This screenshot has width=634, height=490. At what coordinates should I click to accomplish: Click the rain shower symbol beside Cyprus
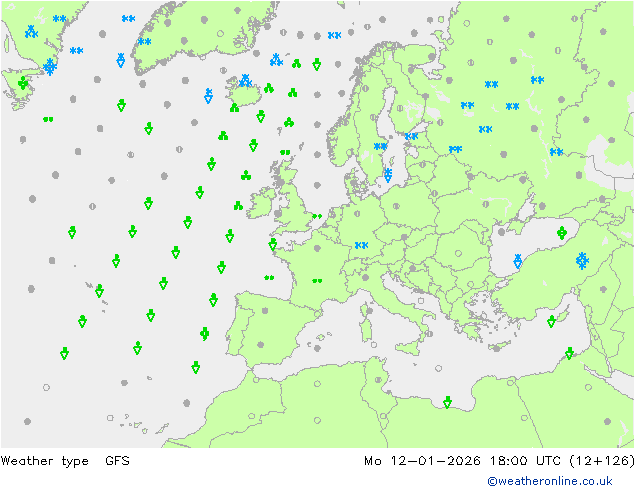click(551, 321)
